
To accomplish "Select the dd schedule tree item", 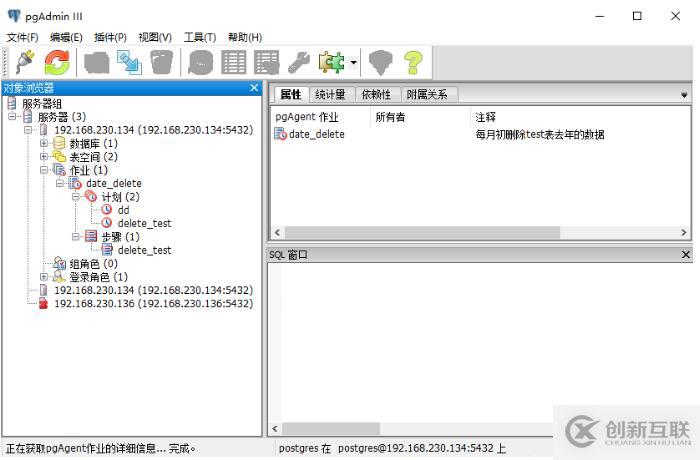I will pyautogui.click(x=123, y=210).
